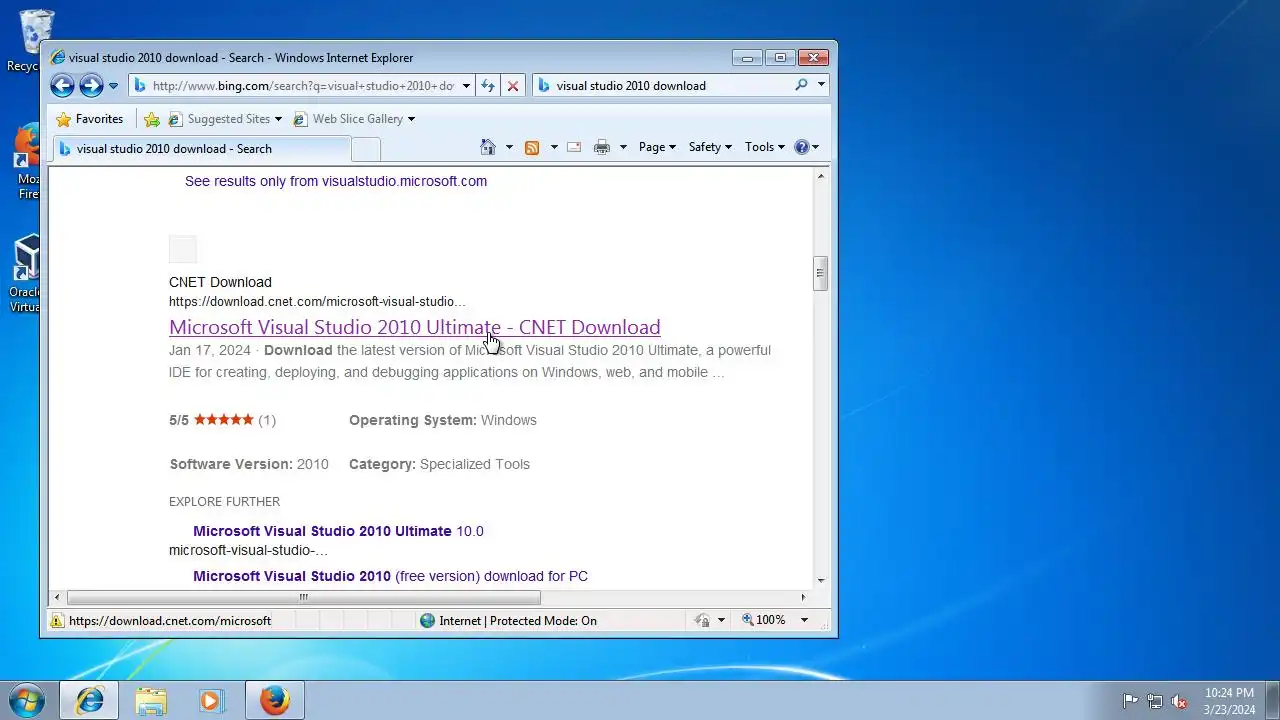1280x720 pixels.
Task: Click the vertical scrollbar down arrow
Action: click(x=821, y=581)
